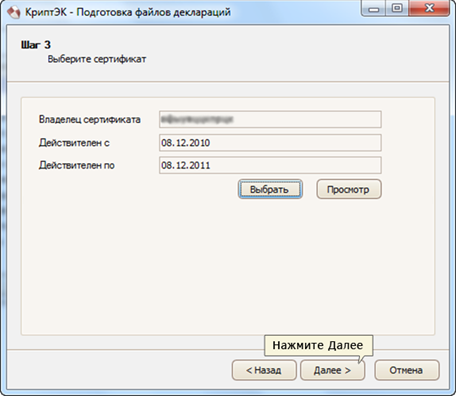
Task: Go back with the Назад button
Action: (264, 370)
